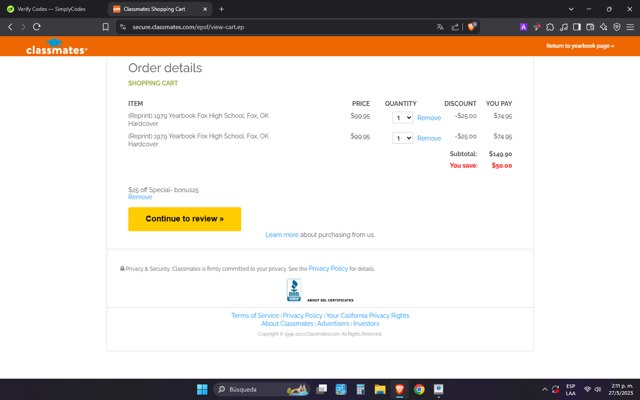640x400 pixels.
Task: Click the share page icon
Action: [455, 27]
